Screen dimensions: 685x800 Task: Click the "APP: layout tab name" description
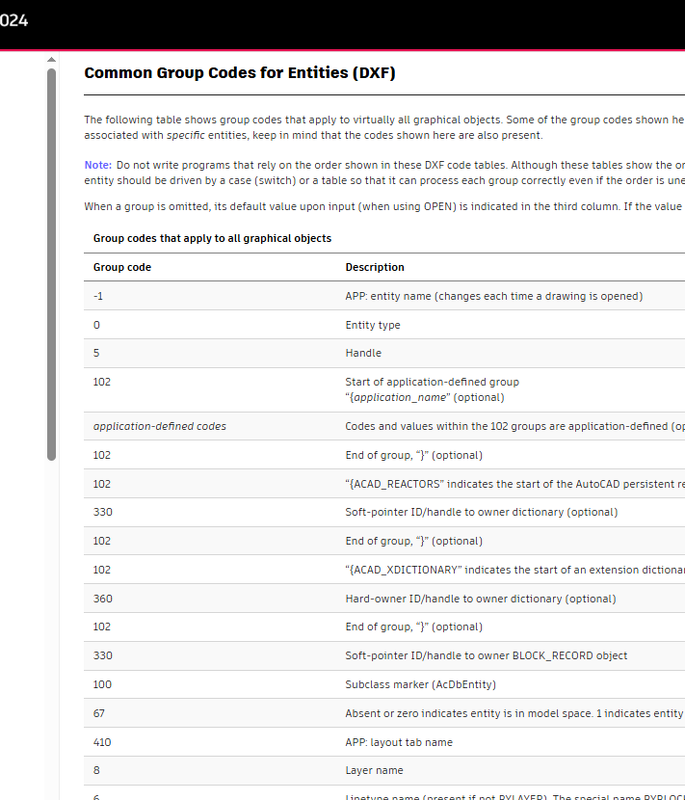pyautogui.click(x=400, y=742)
